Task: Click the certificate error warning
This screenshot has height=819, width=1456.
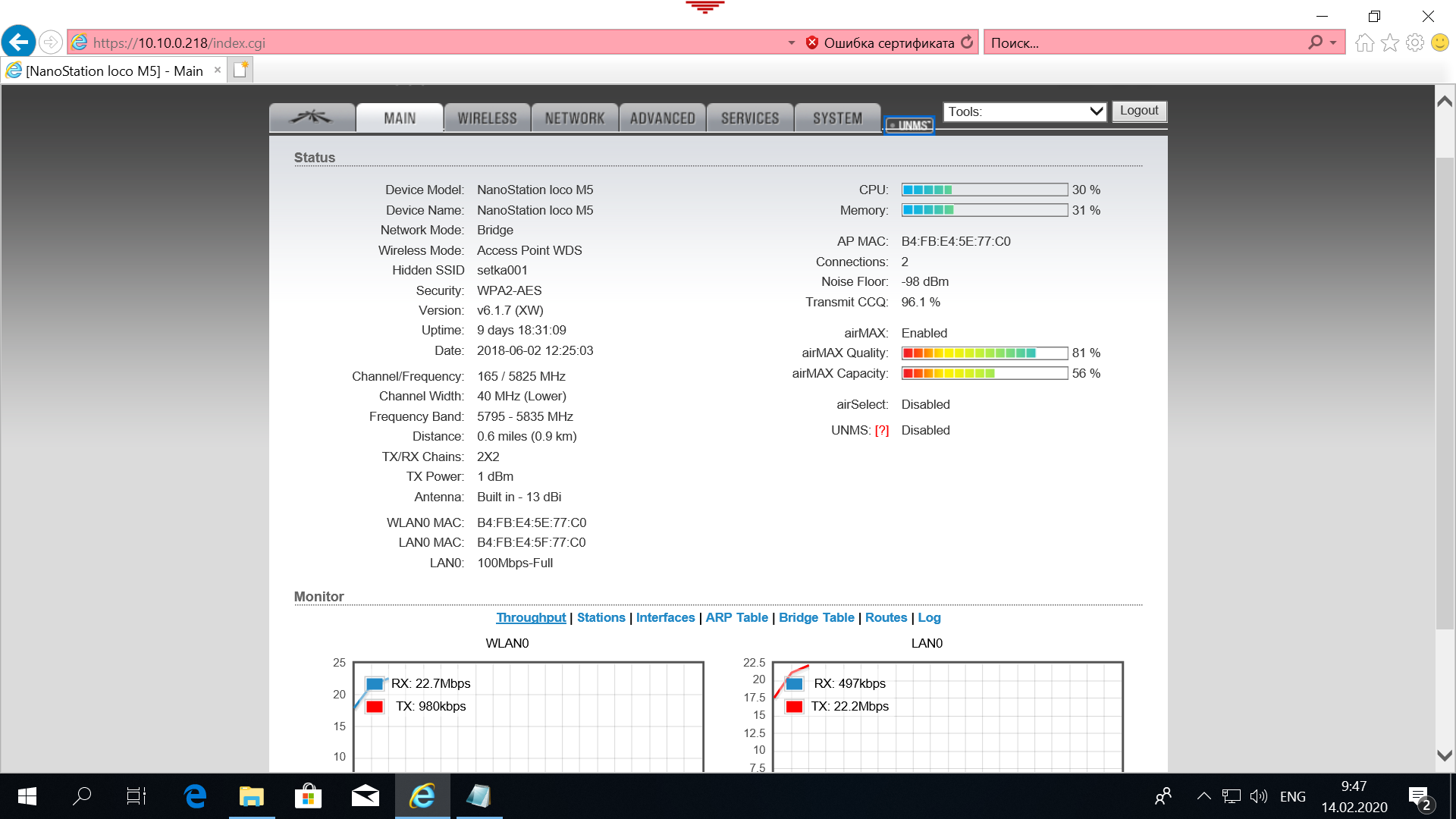Action: click(x=880, y=42)
